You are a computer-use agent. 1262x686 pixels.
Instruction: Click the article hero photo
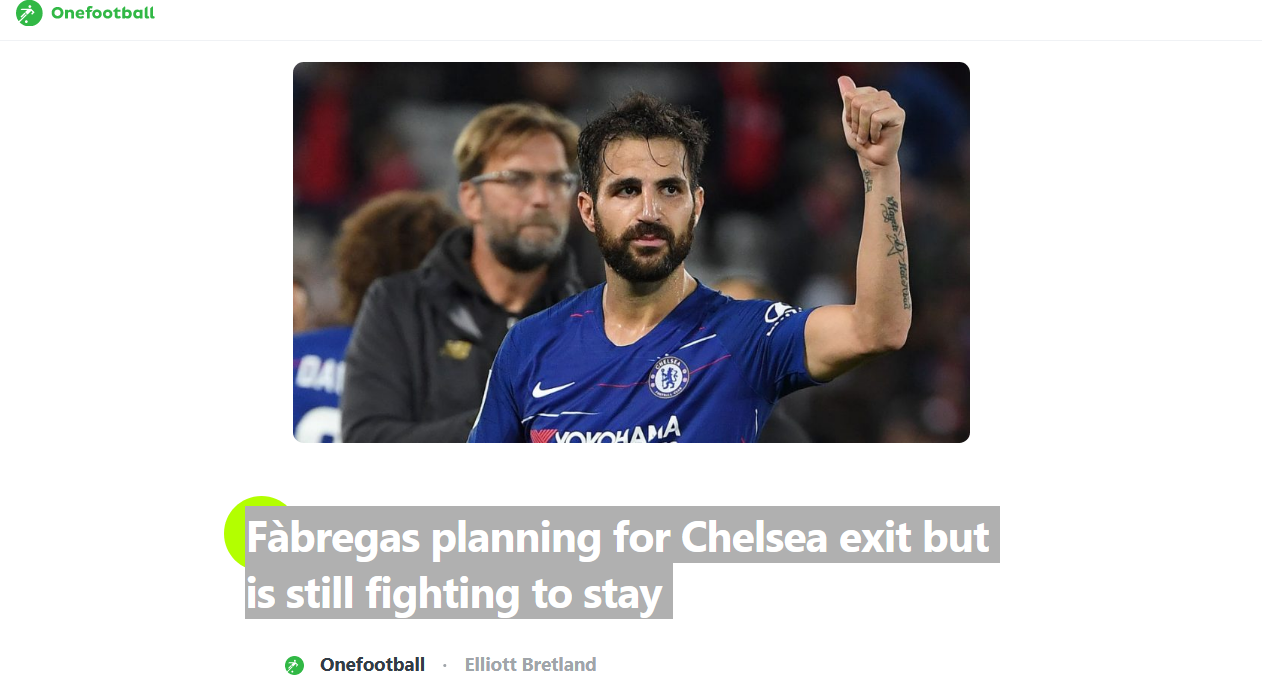(x=631, y=252)
